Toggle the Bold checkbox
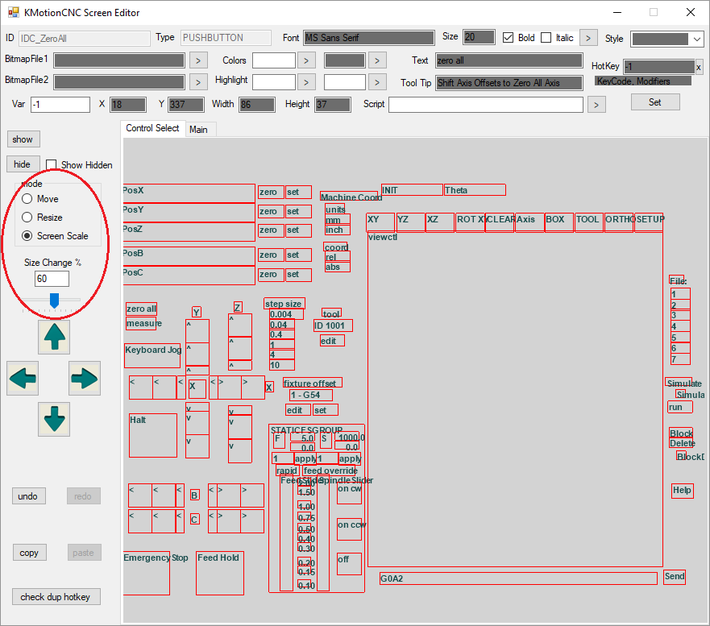Image resolution: width=710 pixels, height=626 pixels. click(508, 38)
